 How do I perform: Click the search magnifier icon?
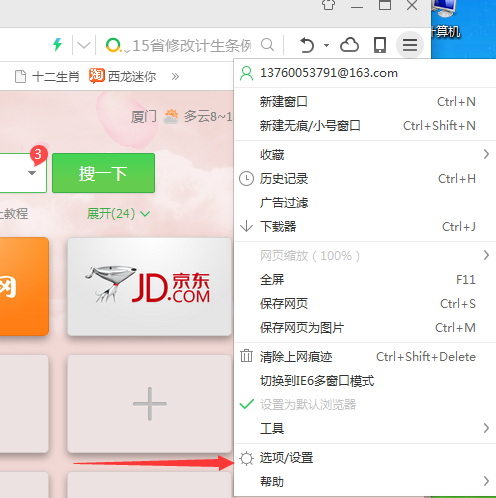pyautogui.click(x=267, y=44)
